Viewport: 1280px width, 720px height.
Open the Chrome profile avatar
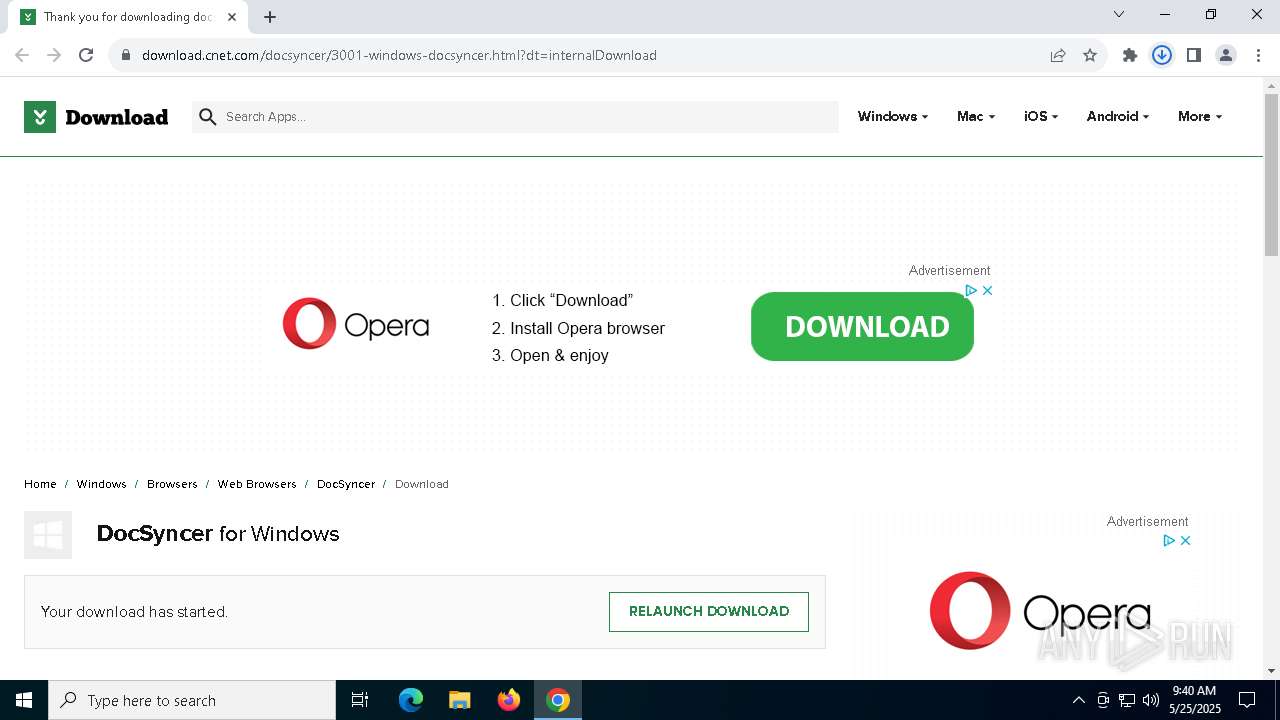[1226, 55]
